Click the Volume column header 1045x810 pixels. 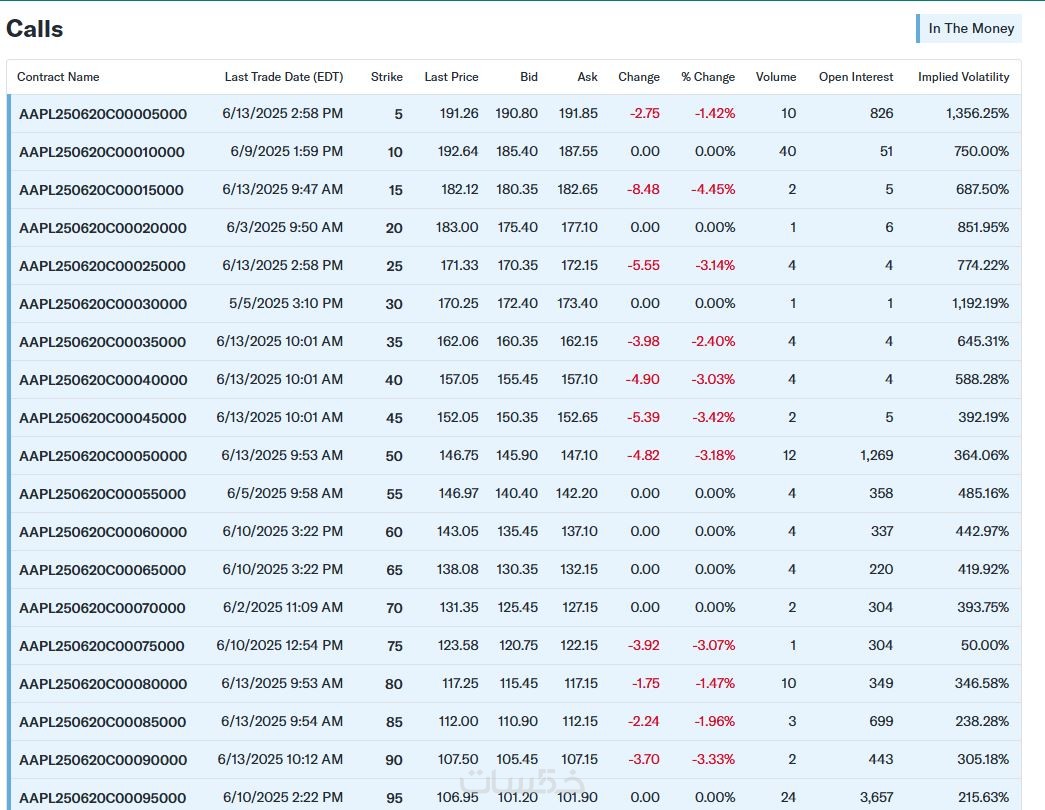(x=776, y=77)
